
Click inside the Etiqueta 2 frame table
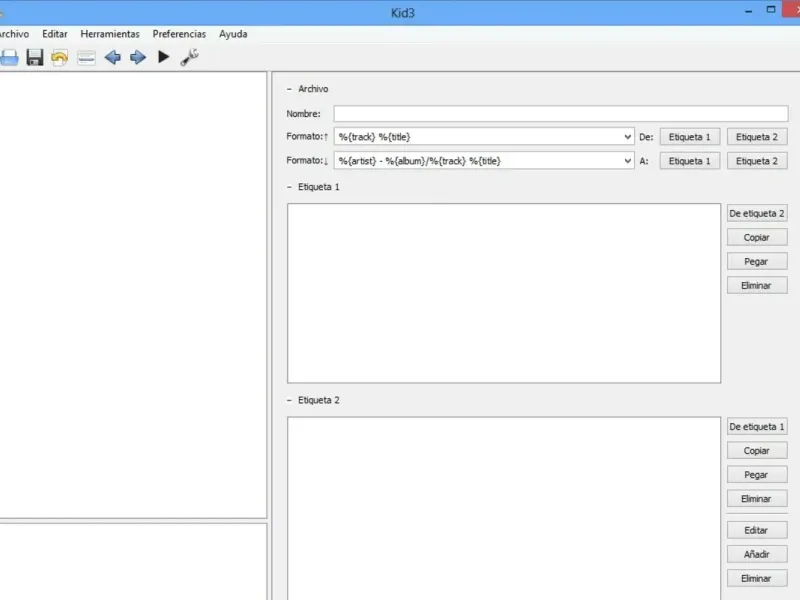pyautogui.click(x=504, y=508)
